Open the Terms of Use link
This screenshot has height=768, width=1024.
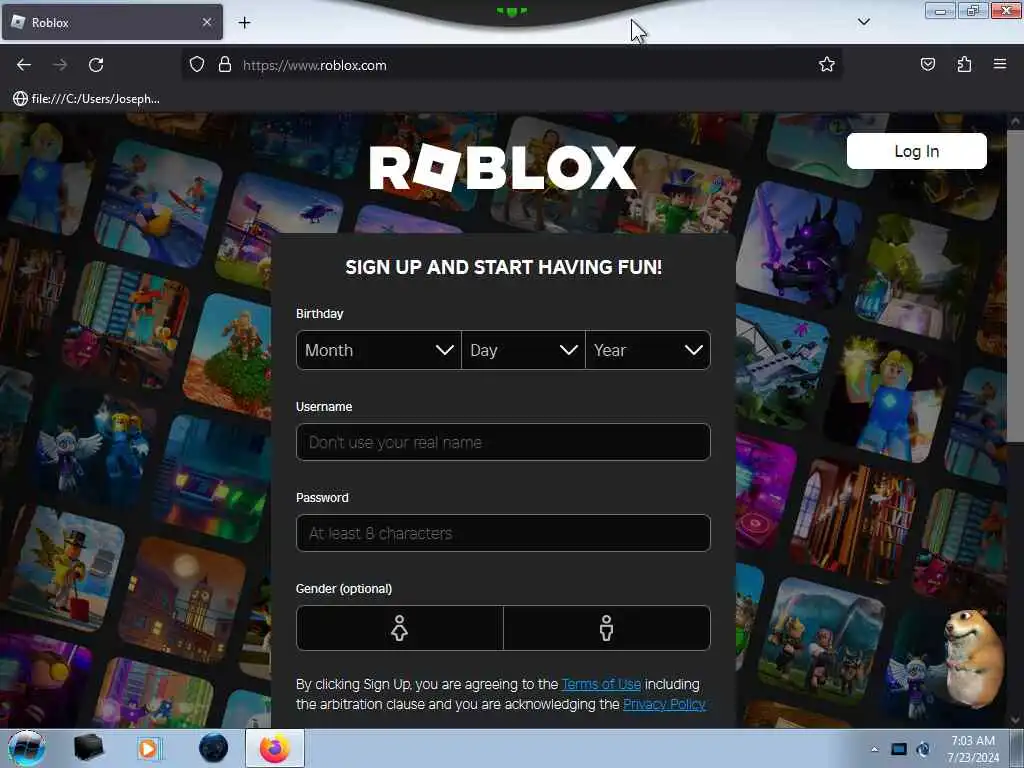601,684
